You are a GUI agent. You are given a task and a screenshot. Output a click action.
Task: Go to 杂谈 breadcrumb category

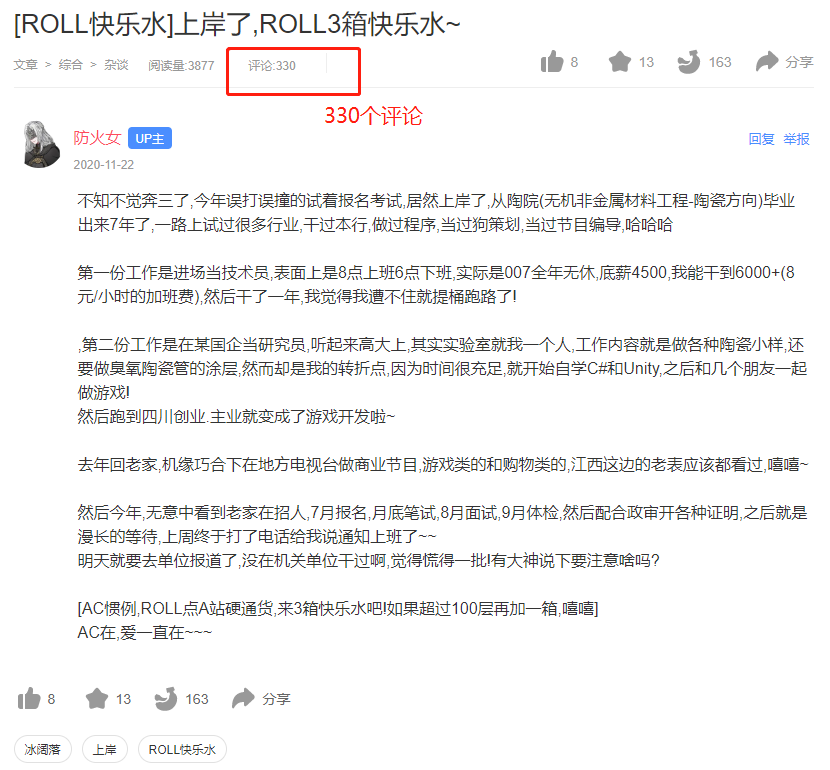coord(116,65)
